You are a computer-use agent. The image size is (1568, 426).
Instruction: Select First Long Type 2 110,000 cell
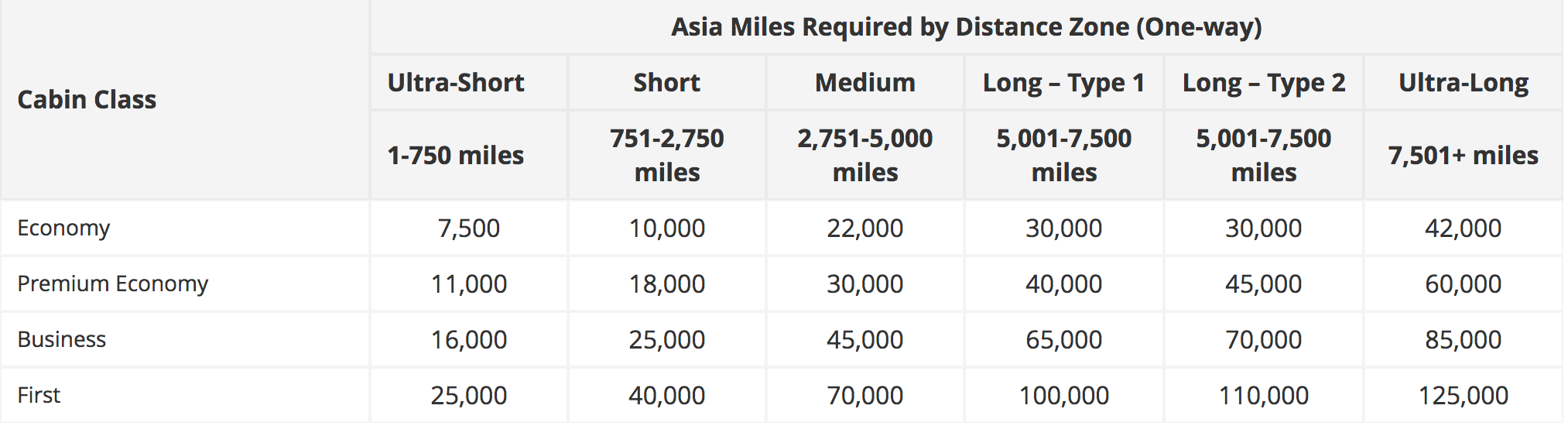(x=1263, y=395)
